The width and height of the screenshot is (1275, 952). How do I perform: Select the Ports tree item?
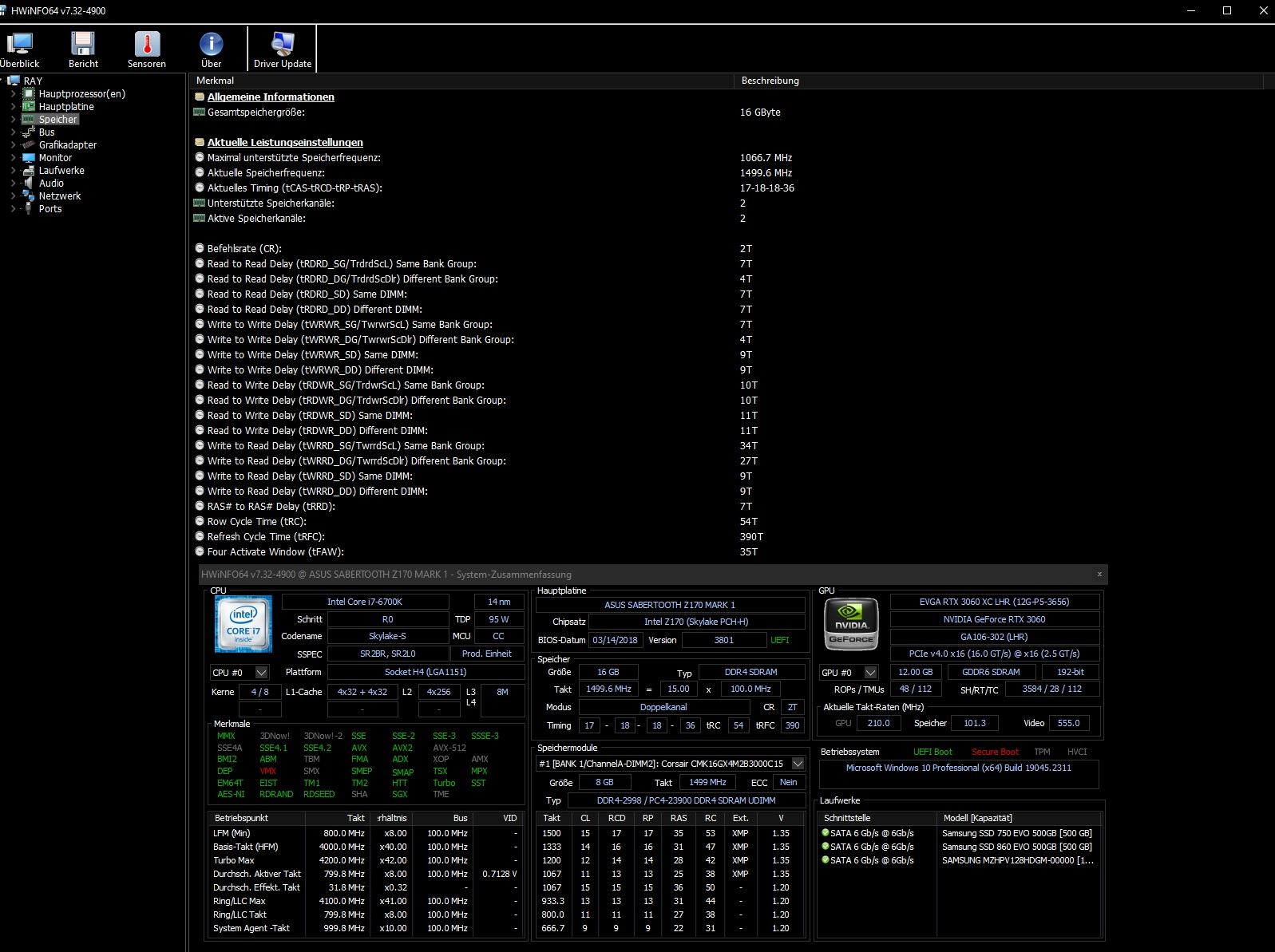coord(50,208)
